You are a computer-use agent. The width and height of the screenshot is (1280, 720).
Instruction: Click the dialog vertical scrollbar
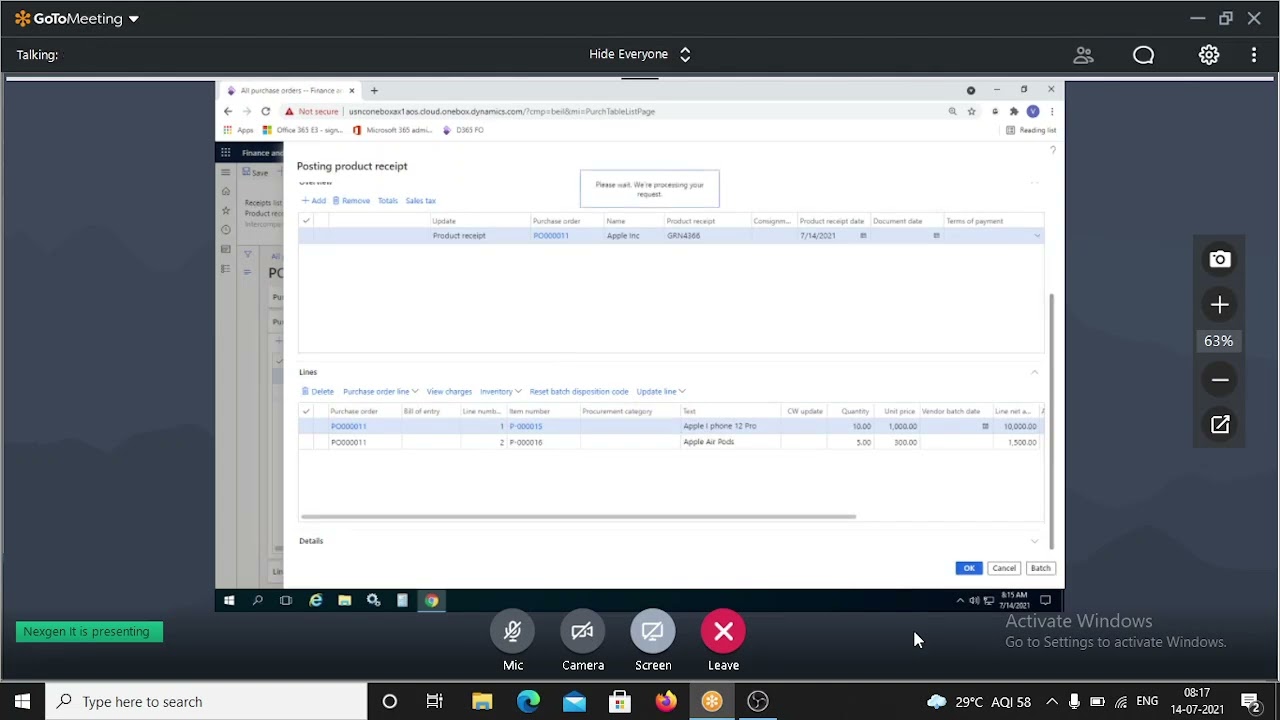click(x=1050, y=422)
